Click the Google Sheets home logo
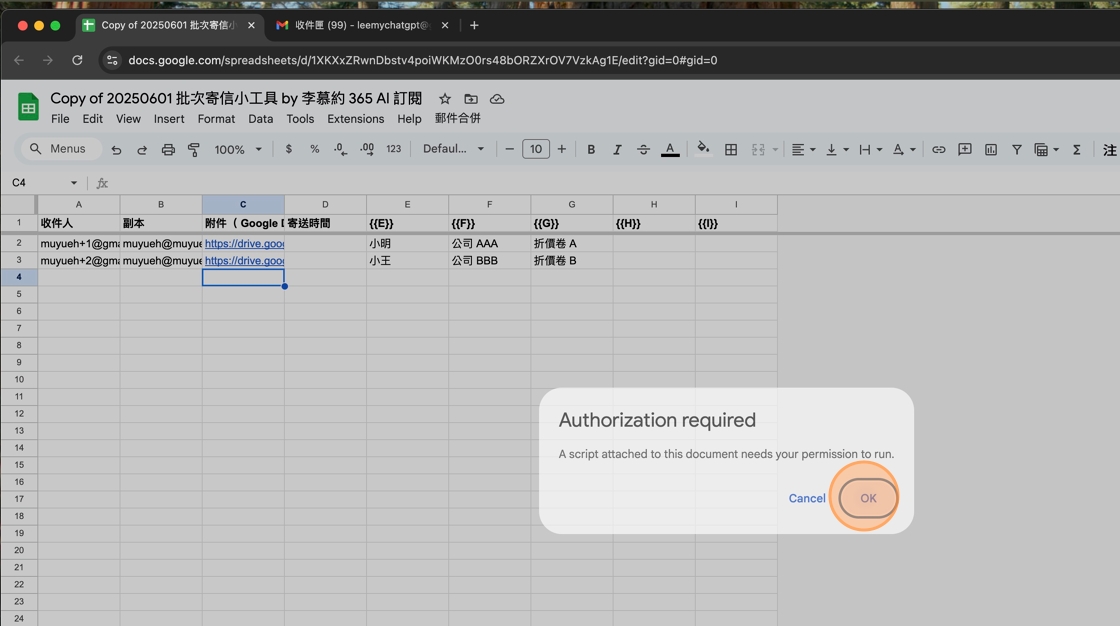Screen dimensions: 1120x626 pos(28,107)
